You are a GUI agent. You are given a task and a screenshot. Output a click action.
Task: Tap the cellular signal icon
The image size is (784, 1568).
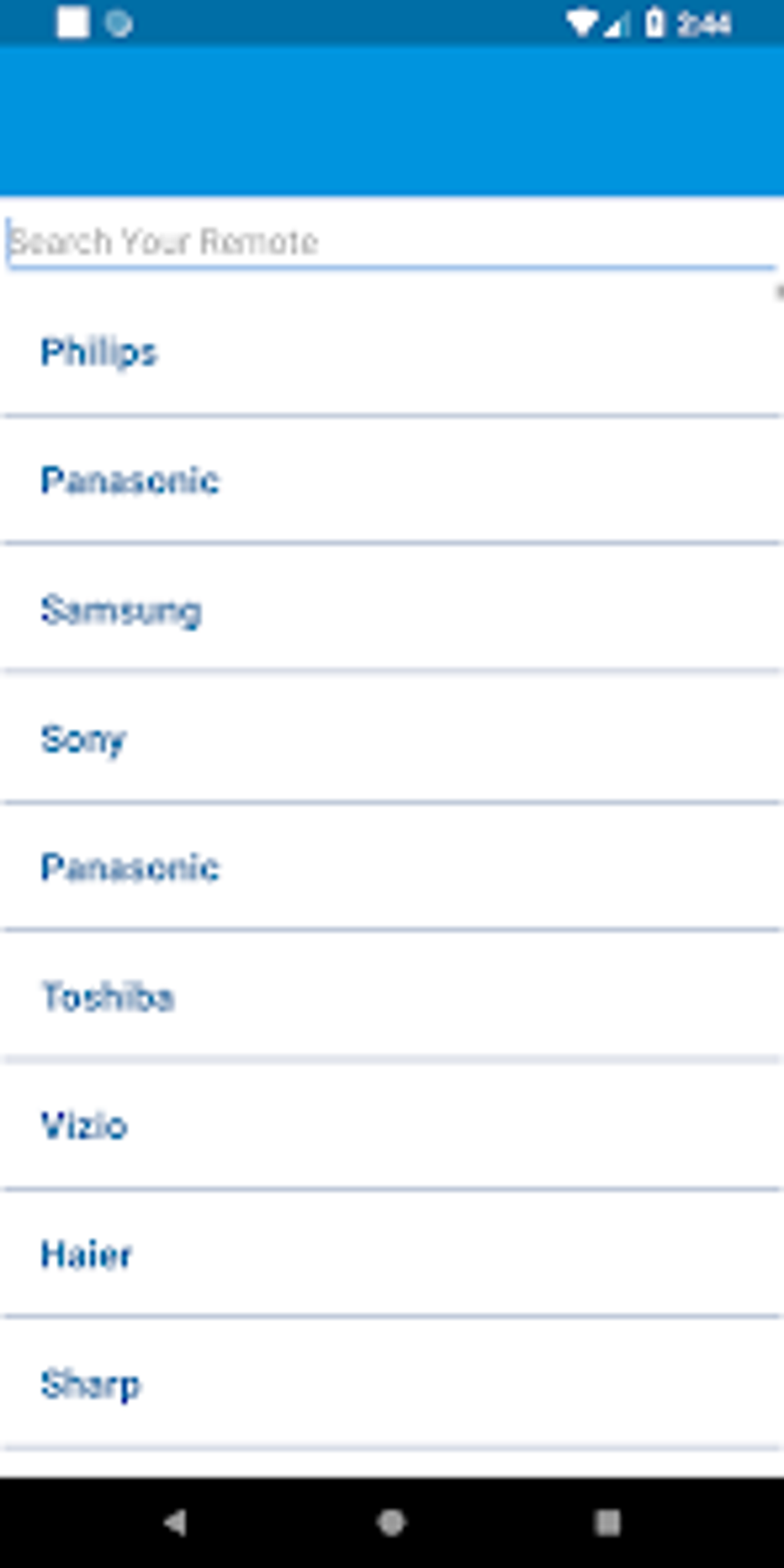coord(615,25)
